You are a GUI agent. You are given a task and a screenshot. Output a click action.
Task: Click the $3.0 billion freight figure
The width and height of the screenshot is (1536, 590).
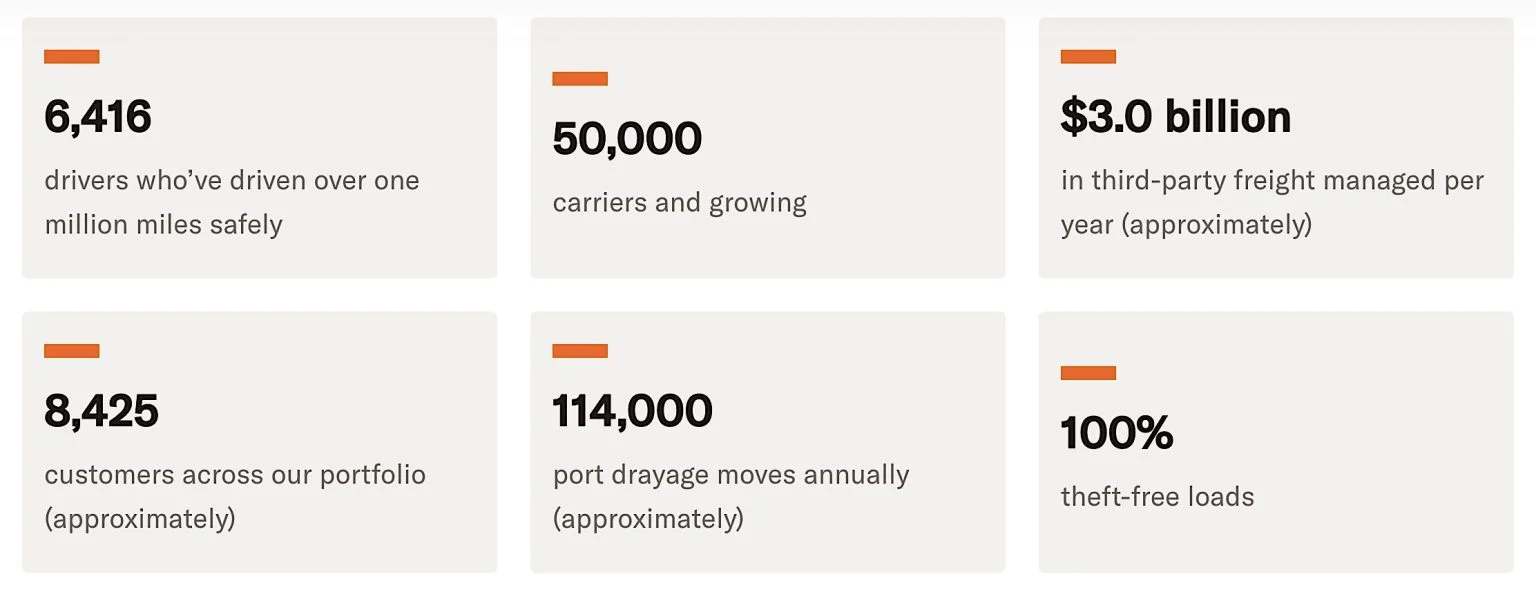click(1176, 117)
